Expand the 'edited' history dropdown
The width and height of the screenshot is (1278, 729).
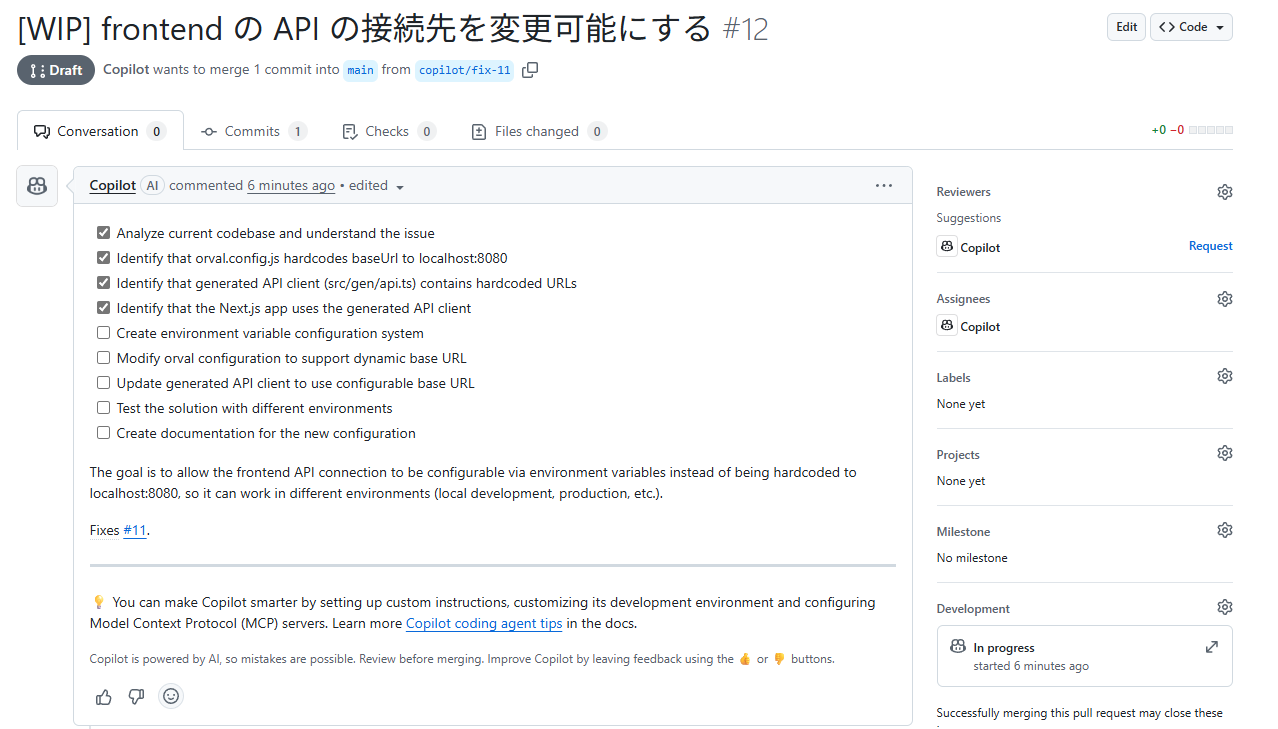[377, 186]
